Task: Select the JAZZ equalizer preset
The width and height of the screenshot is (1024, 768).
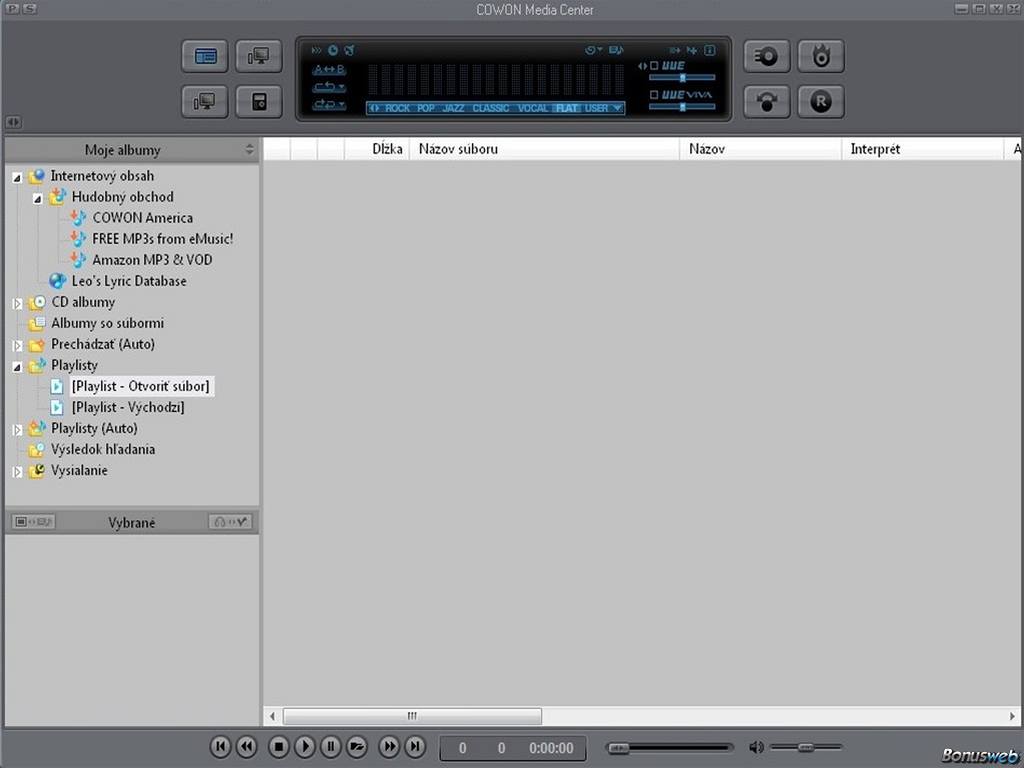Action: (453, 108)
